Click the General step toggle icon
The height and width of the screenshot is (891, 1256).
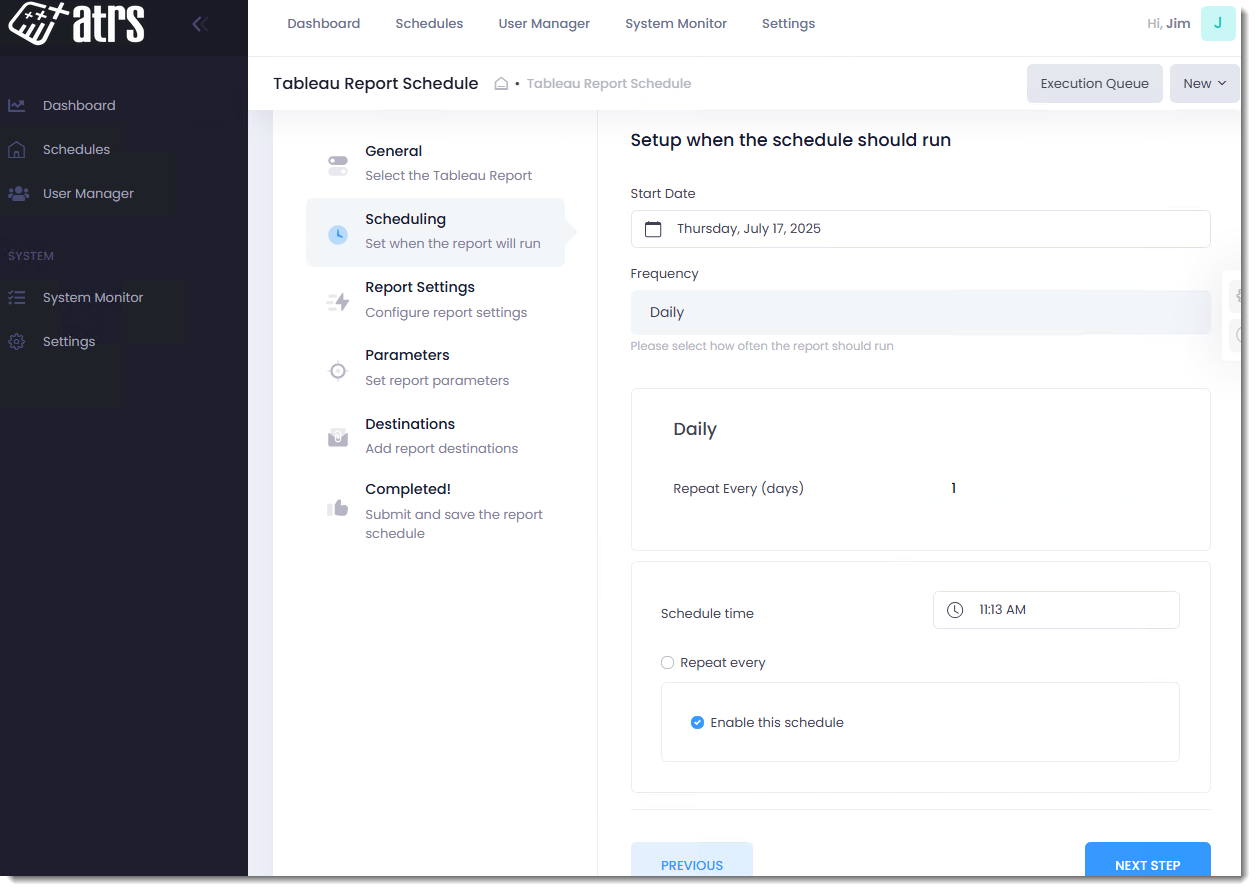click(x=338, y=165)
